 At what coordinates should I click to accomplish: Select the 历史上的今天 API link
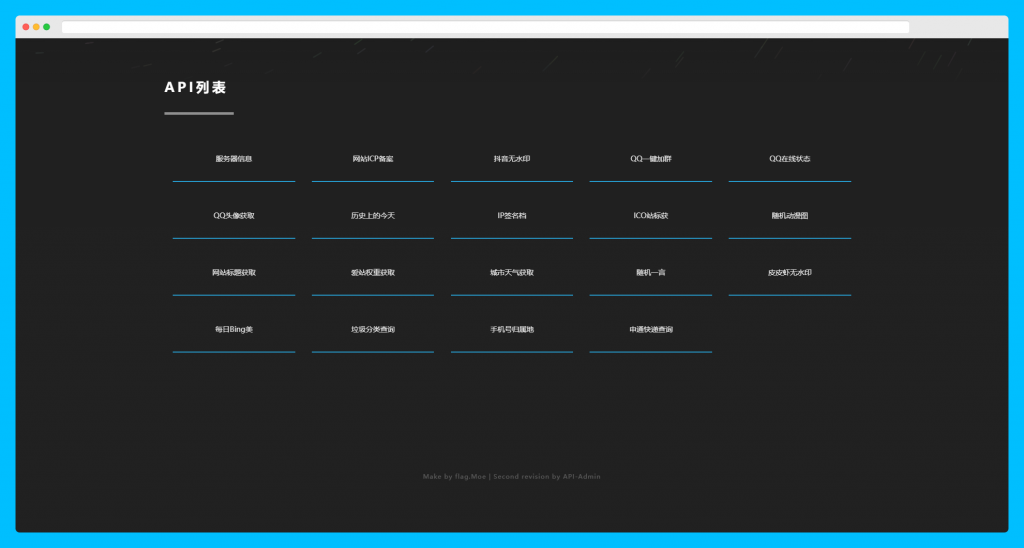coord(373,216)
